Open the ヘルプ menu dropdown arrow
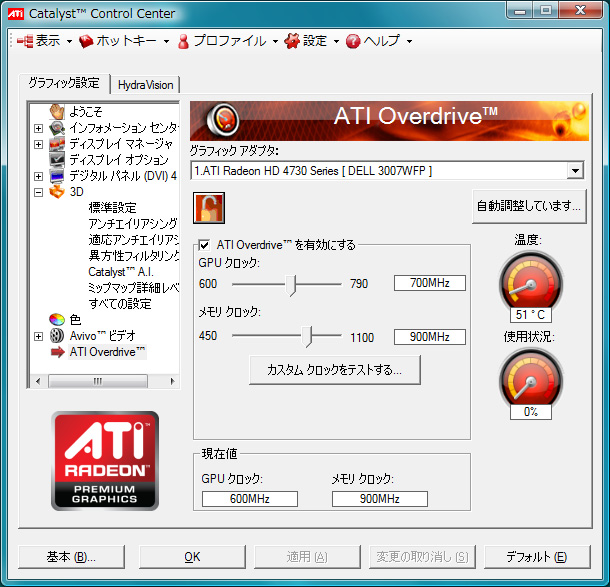 tap(409, 41)
